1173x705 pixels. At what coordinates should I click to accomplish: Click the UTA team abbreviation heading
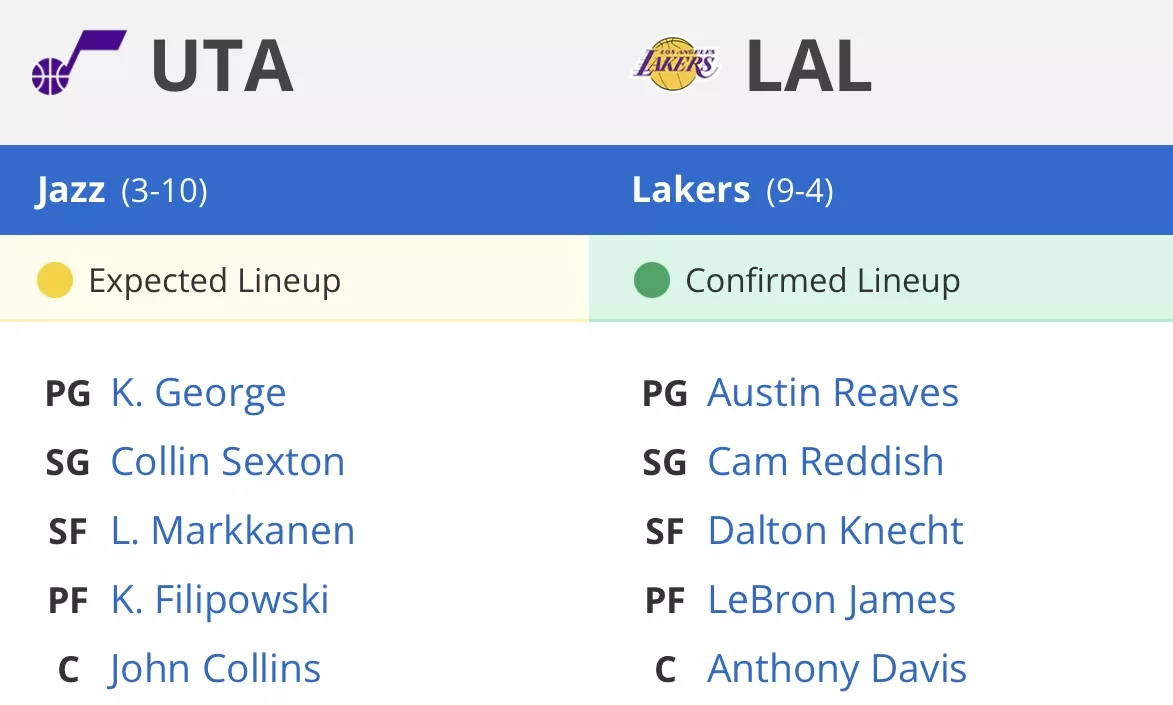[222, 66]
